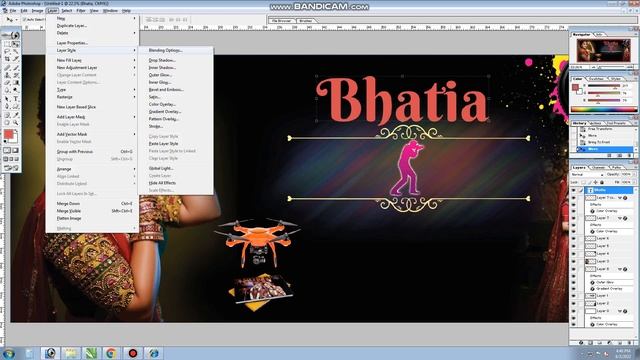The image size is (640, 360).
Task: Select Bring To Front history state
Action: click(x=599, y=142)
